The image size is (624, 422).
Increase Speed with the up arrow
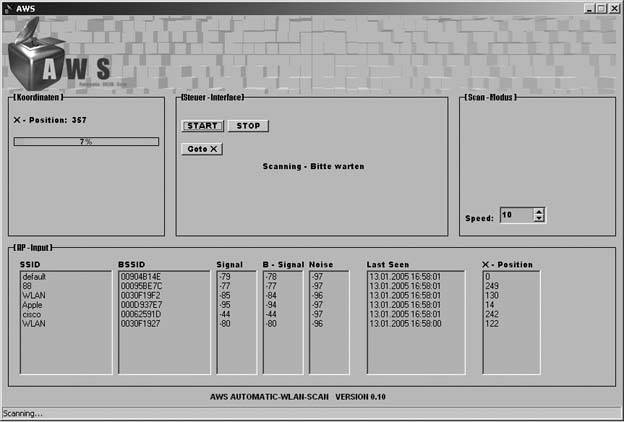tap(540, 211)
